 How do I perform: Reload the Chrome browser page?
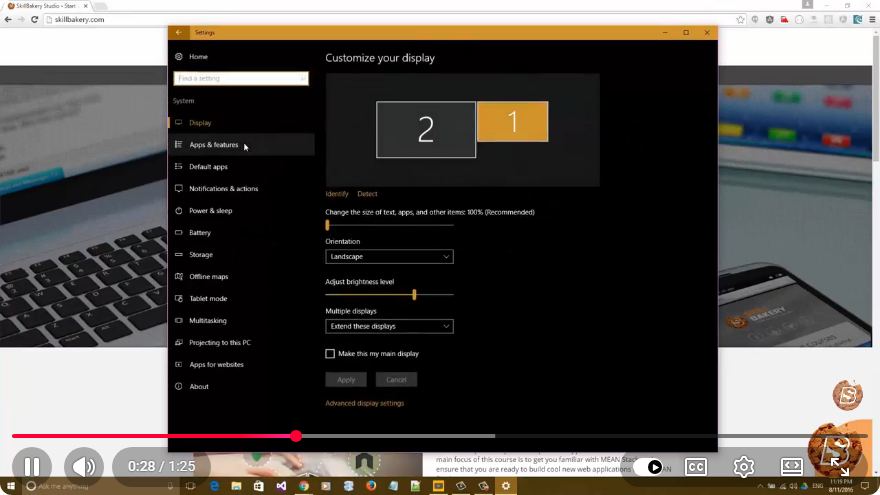pyautogui.click(x=34, y=19)
